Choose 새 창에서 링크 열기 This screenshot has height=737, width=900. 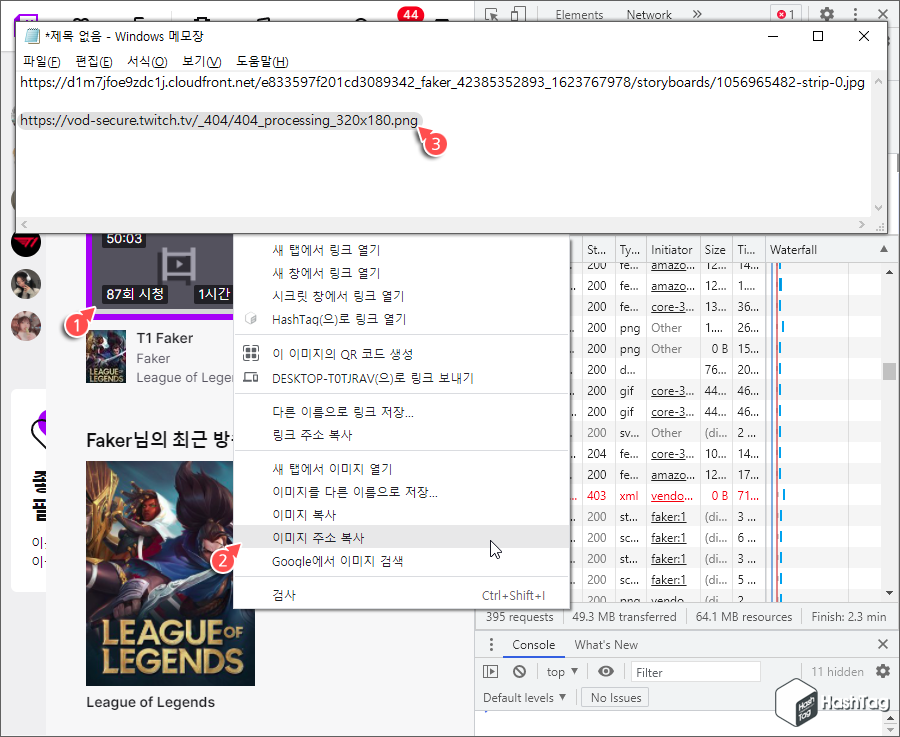pyautogui.click(x=402, y=273)
